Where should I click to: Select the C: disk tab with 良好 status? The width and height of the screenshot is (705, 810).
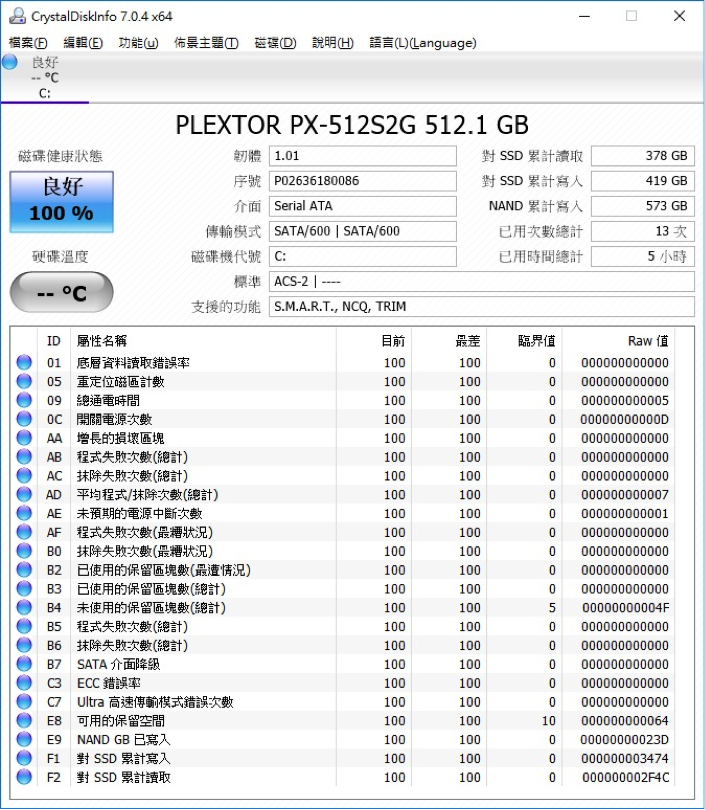(45, 77)
